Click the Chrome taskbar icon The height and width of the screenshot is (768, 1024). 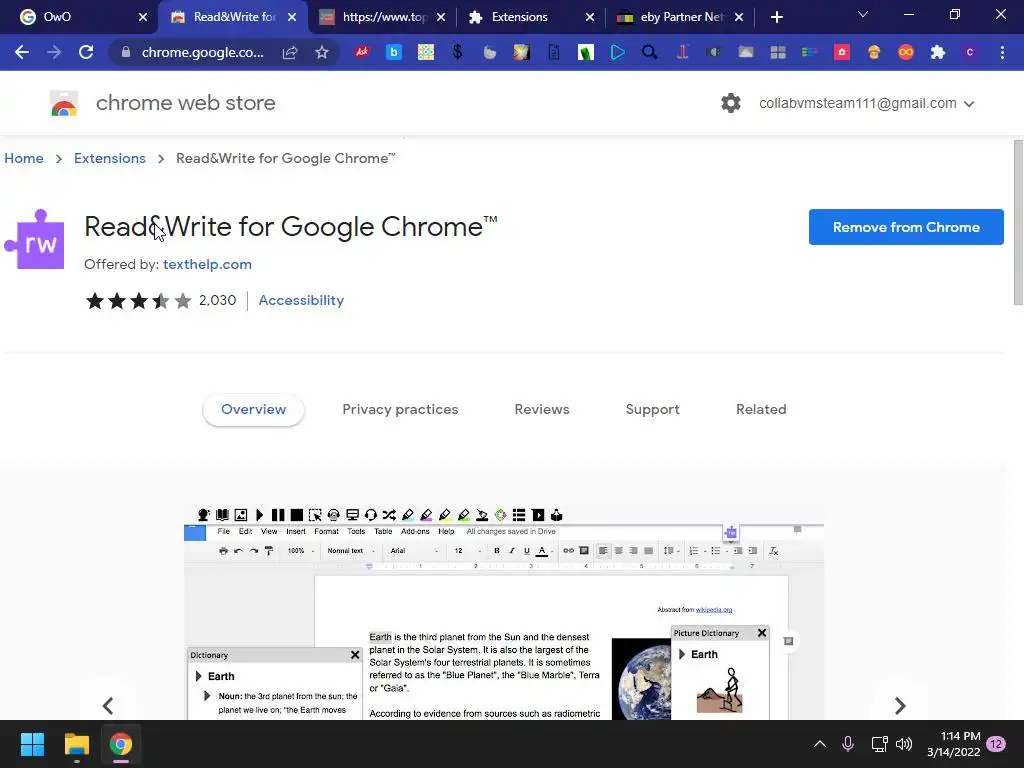121,744
